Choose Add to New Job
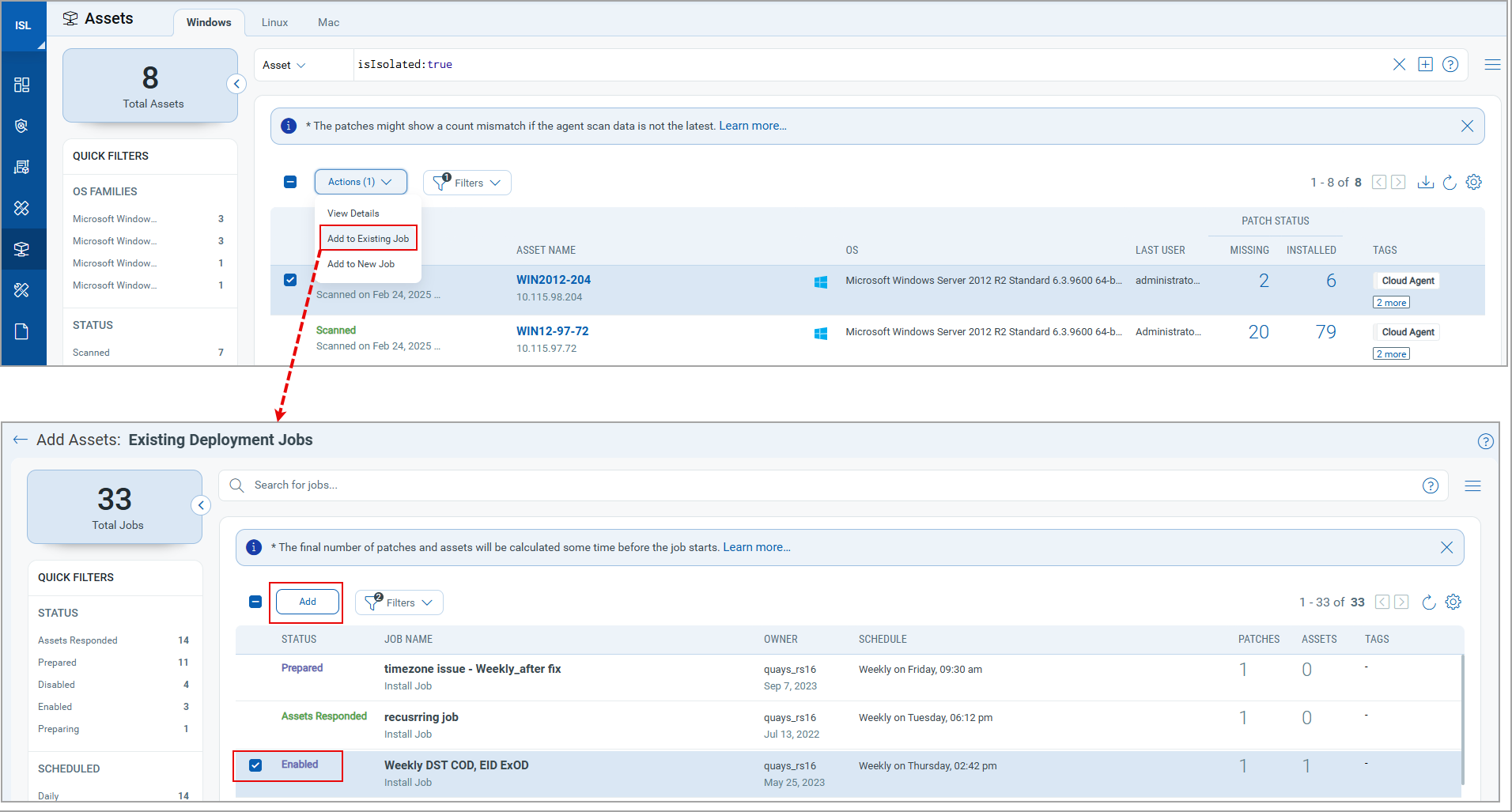1512x812 pixels. pyautogui.click(x=361, y=264)
